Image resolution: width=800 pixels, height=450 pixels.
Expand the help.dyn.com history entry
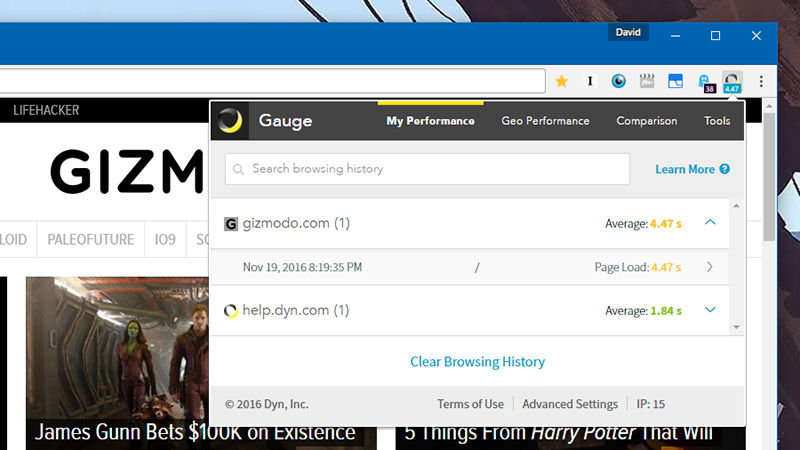710,310
